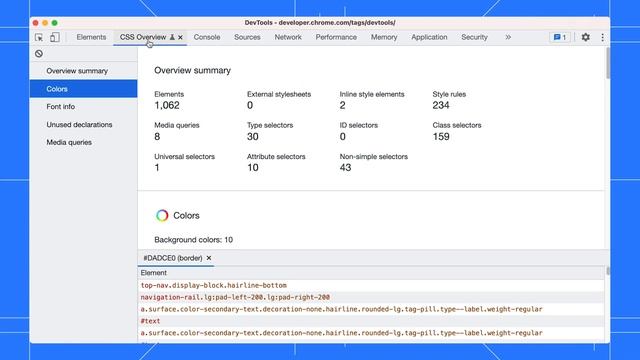
Task: Click the Element column header
Action: point(371,273)
